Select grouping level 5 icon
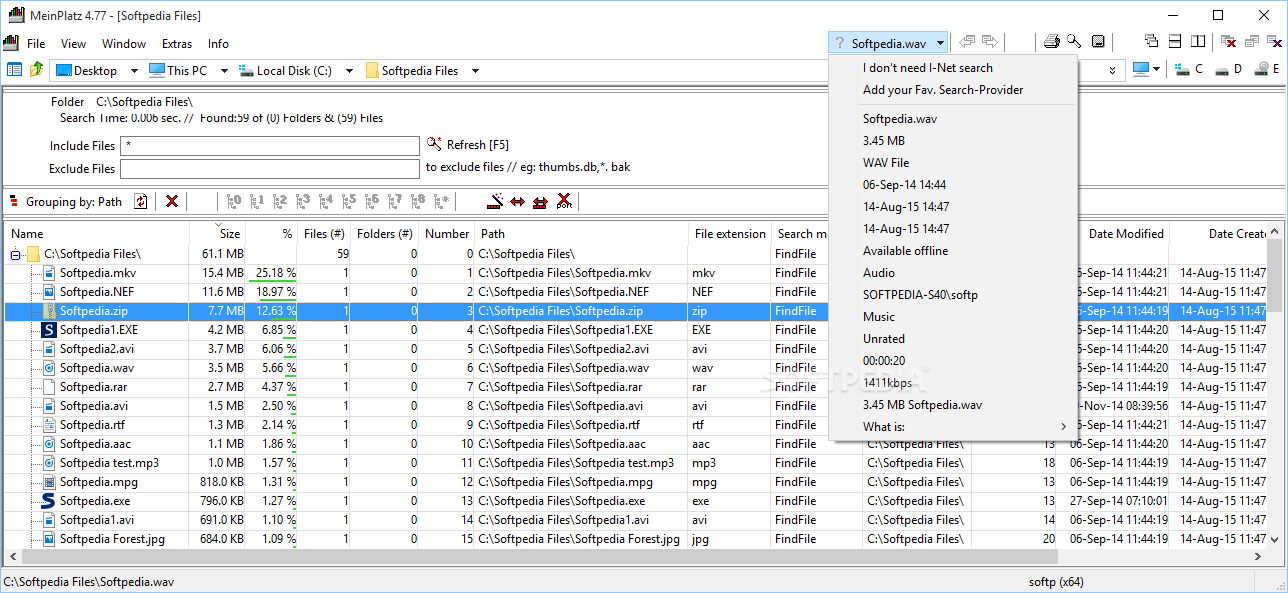Image resolution: width=1288 pixels, height=593 pixels. point(349,201)
